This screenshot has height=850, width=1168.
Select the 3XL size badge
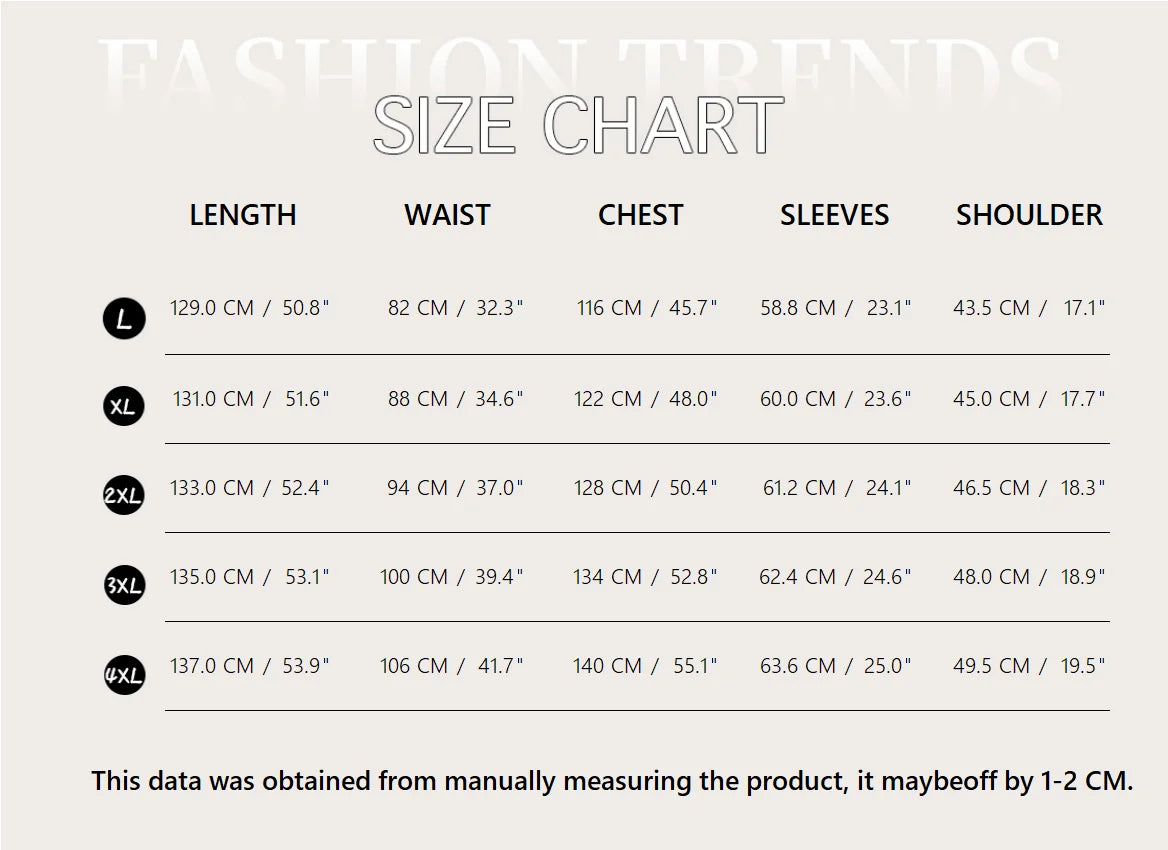[124, 585]
